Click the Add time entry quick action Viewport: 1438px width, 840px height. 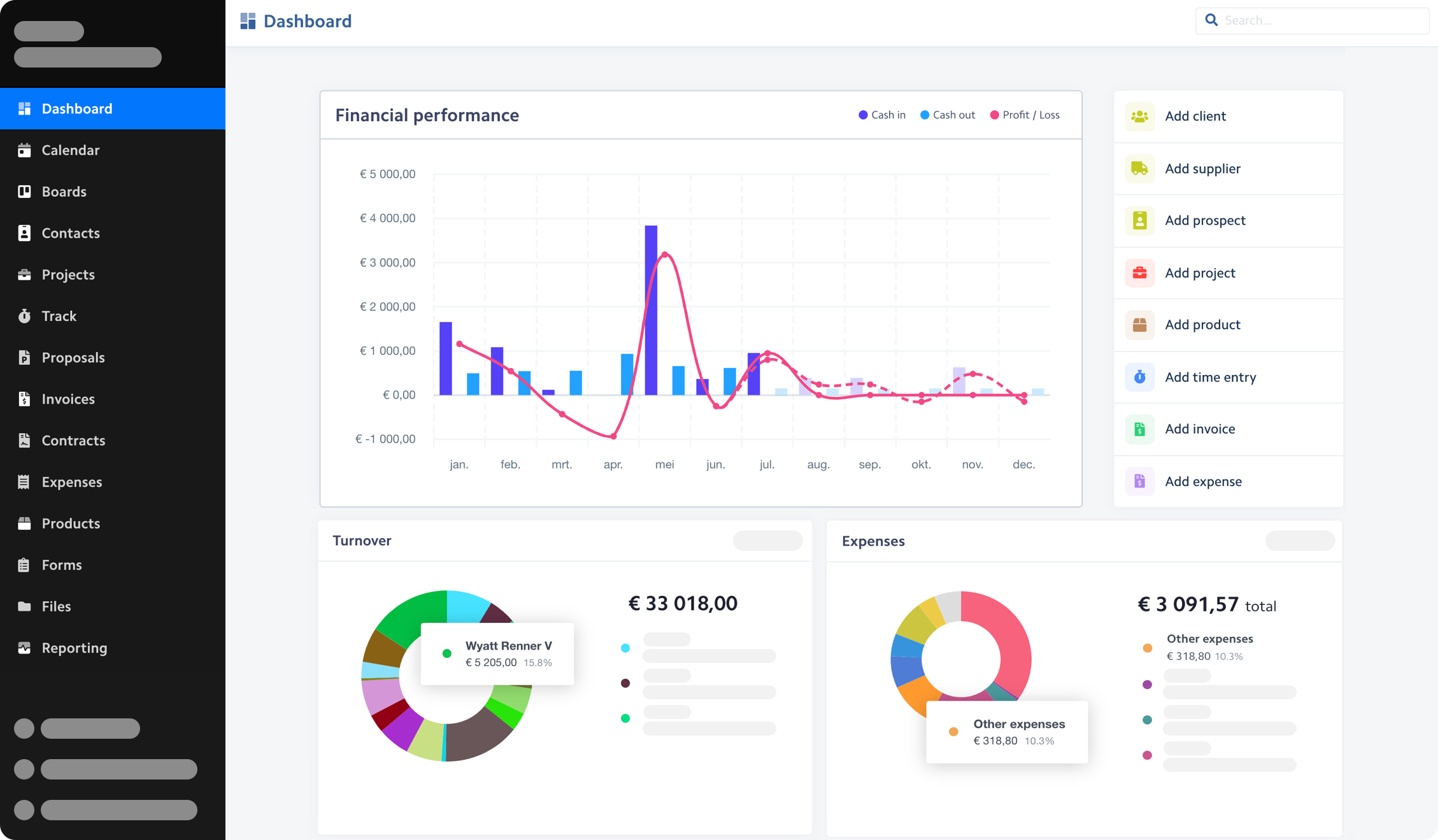point(1139,377)
